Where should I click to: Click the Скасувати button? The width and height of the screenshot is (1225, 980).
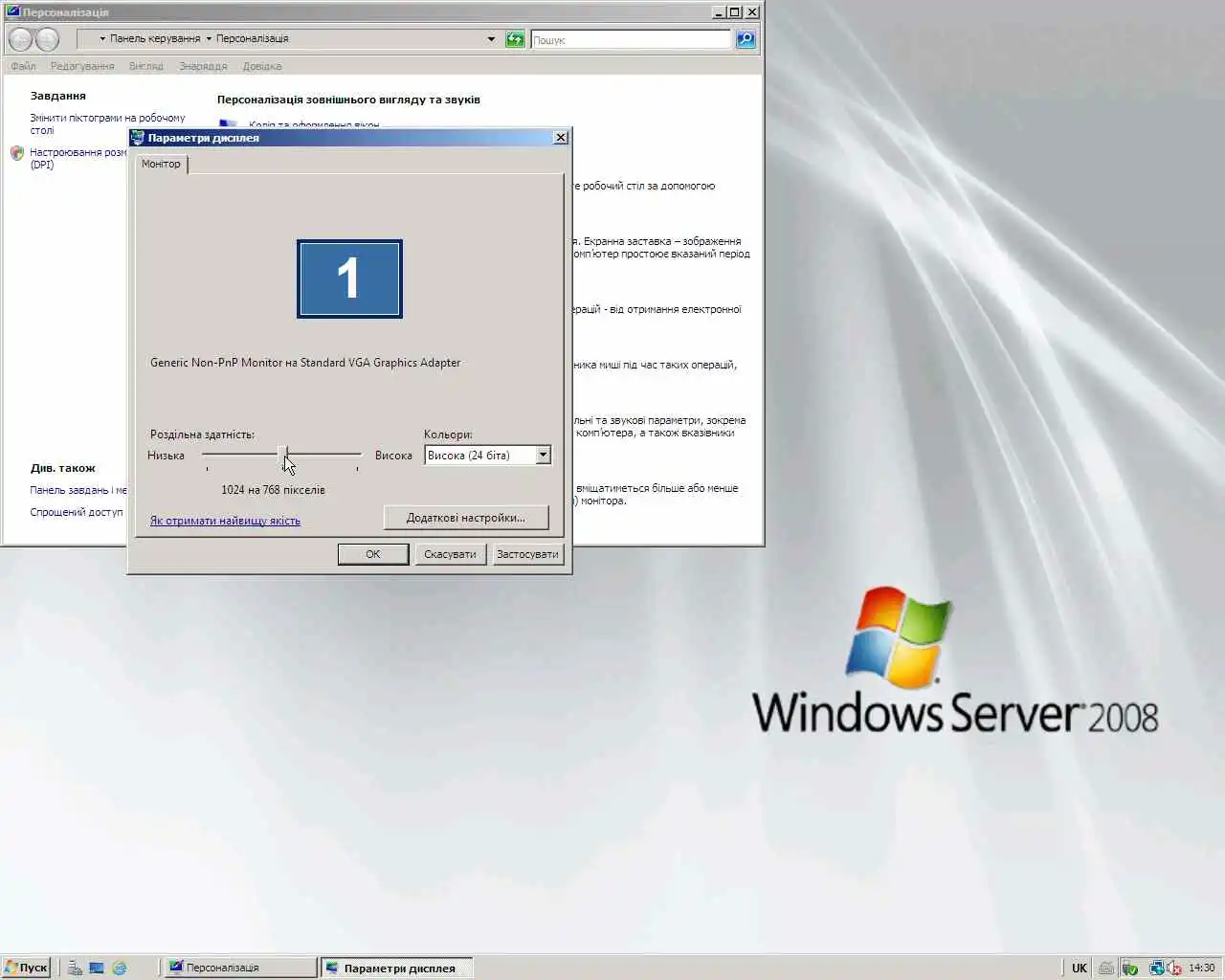pos(450,554)
